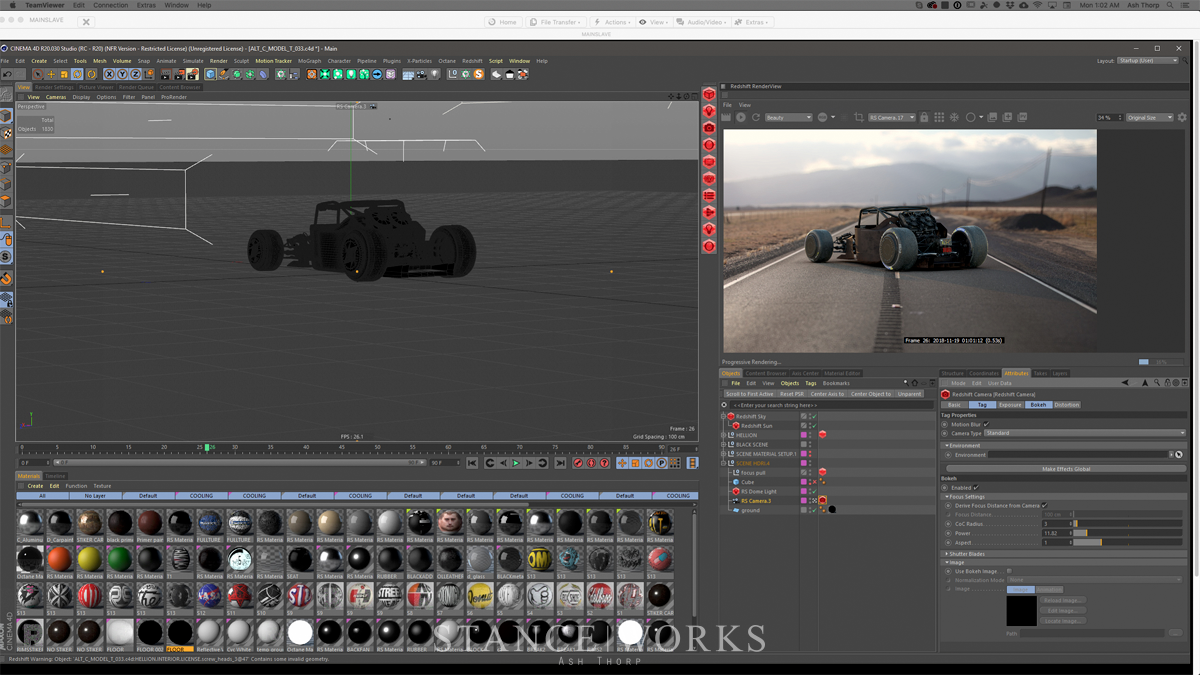1200x675 pixels.
Task: Click the bottom red Redshift icon in the vertical palette
Action: [x=709, y=246]
